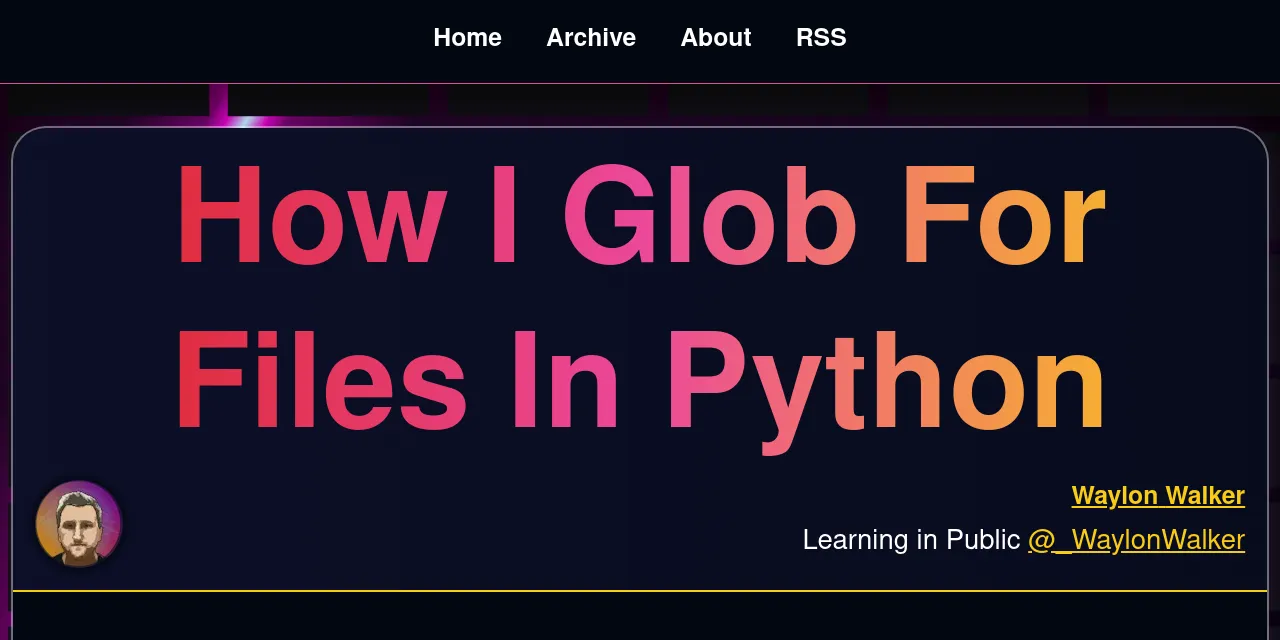Open the Waylon Walker author link
Screen dimensions: 1280x640
click(x=1157, y=496)
